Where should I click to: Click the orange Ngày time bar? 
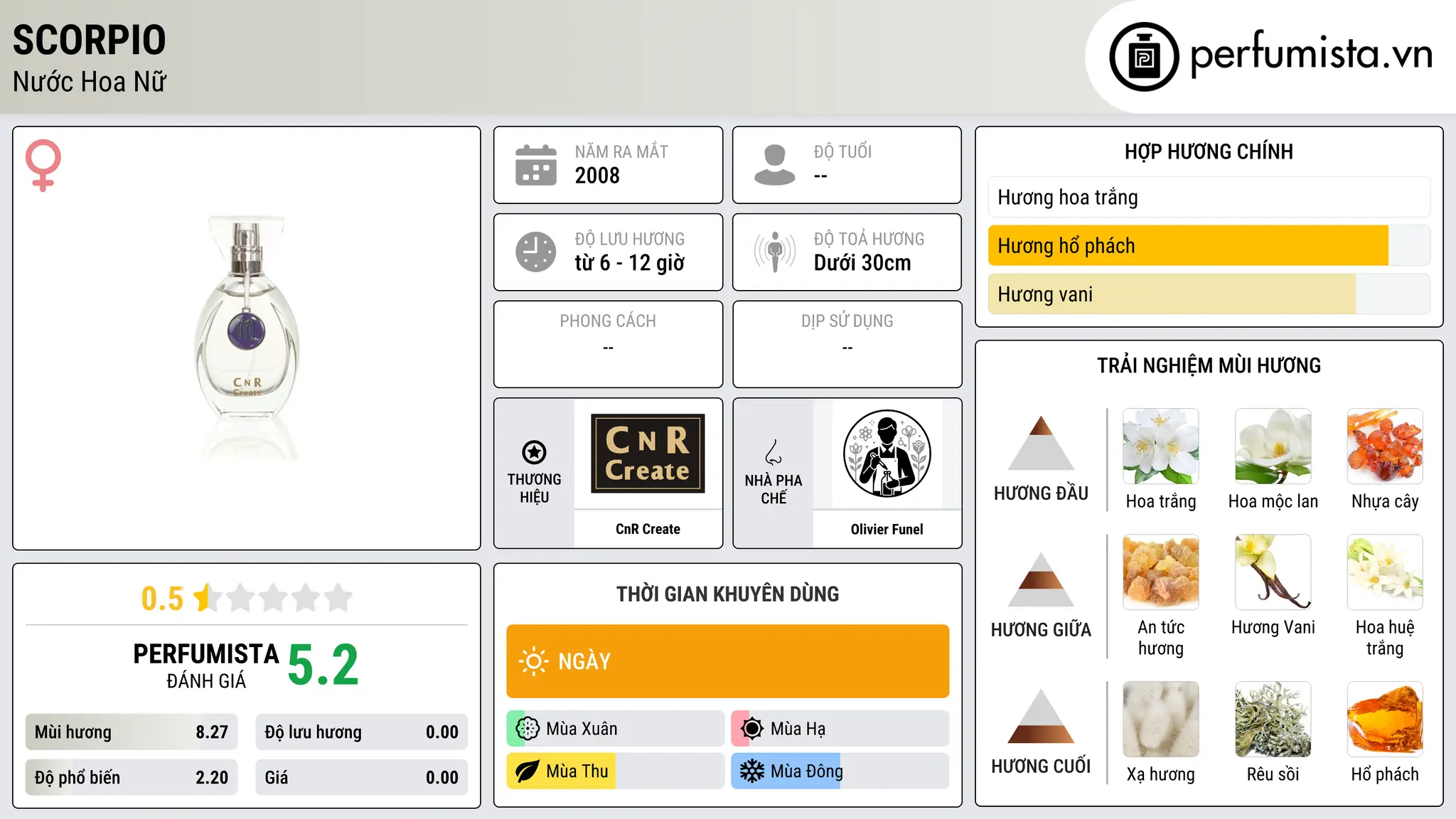coord(728,661)
